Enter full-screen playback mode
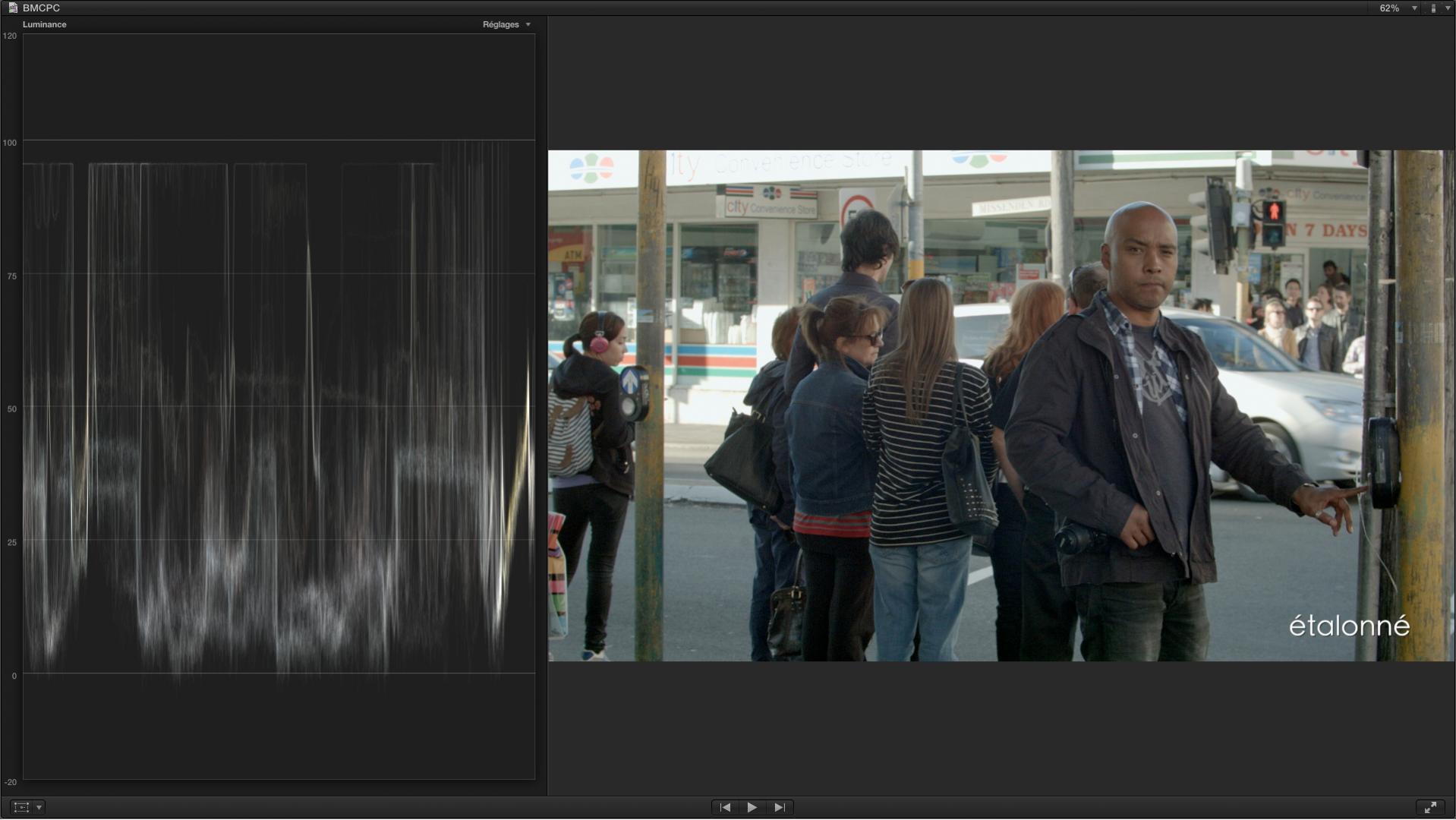 [x=1429, y=807]
